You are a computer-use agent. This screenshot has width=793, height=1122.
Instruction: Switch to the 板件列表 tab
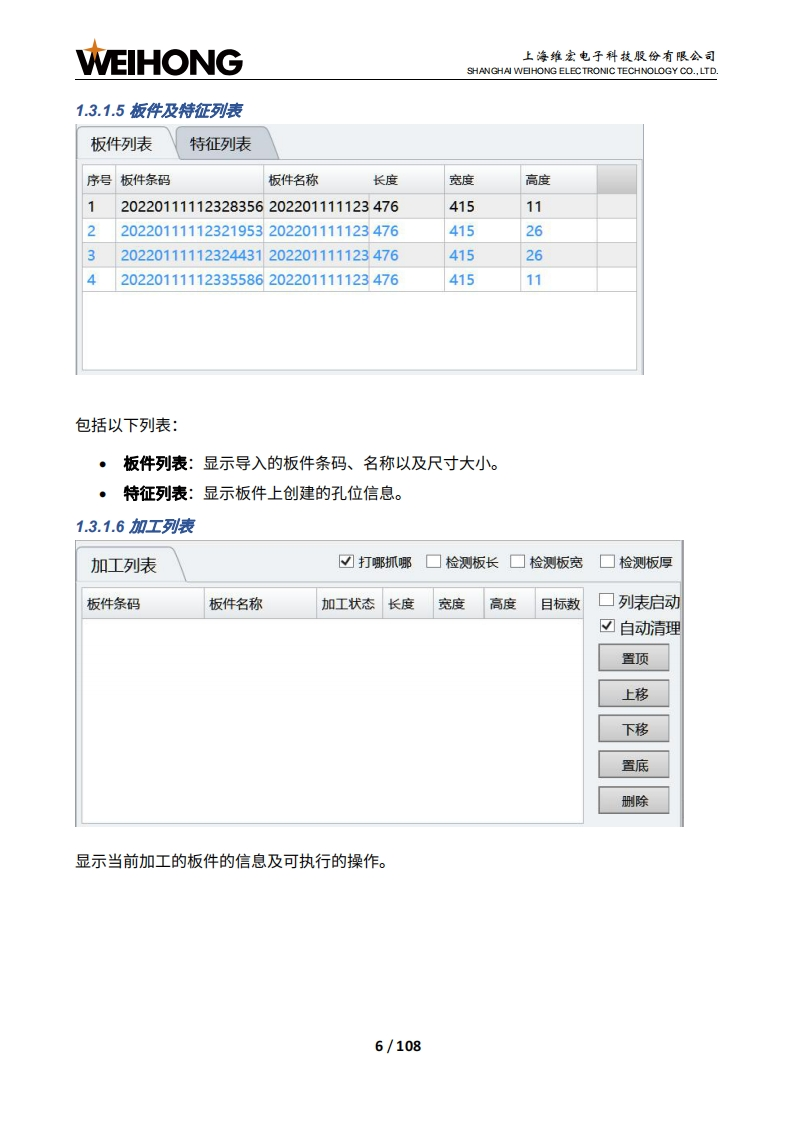point(122,144)
